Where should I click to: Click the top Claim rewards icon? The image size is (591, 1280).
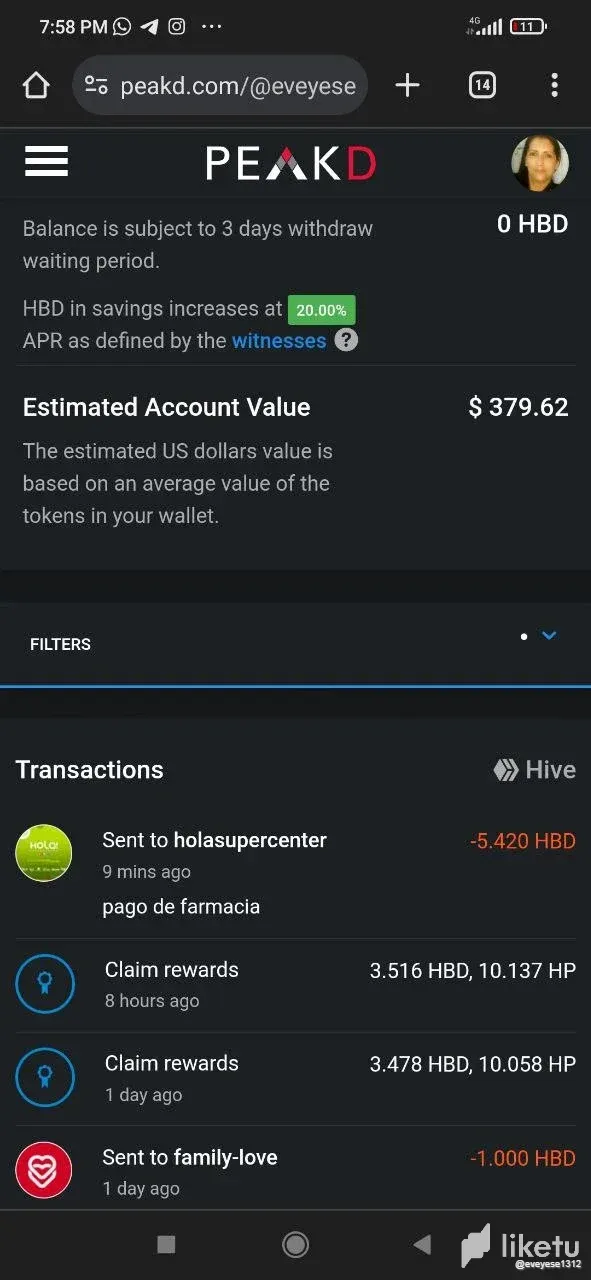tap(45, 984)
